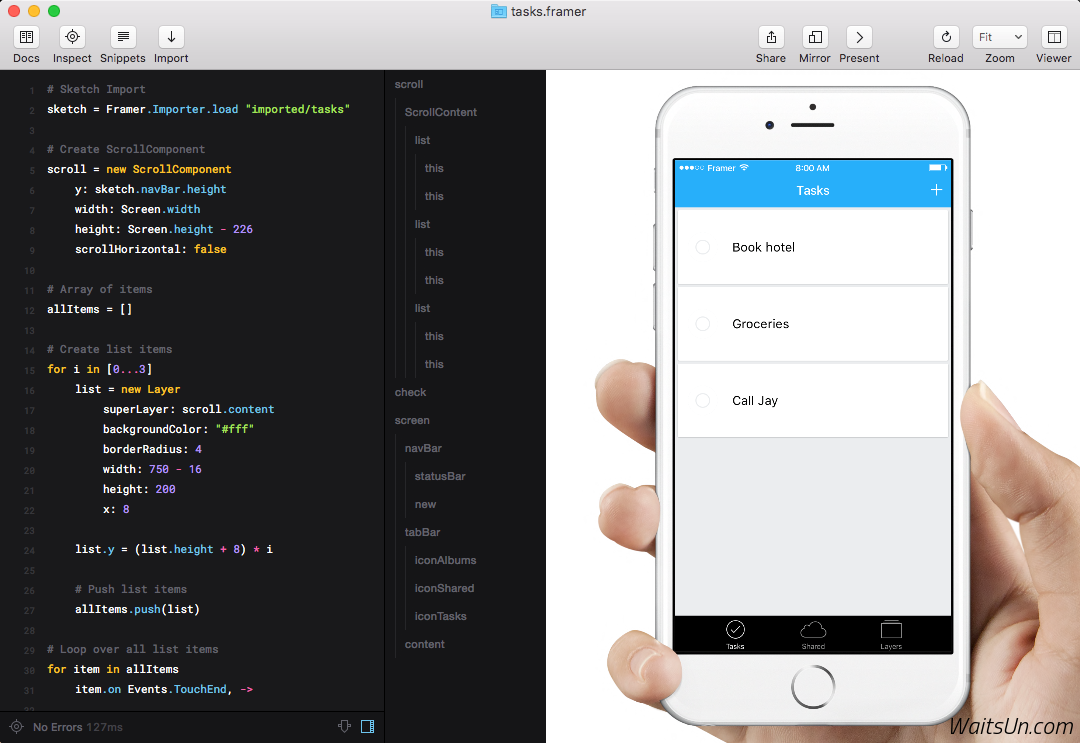The width and height of the screenshot is (1080, 743).
Task: Mark Call Jay task as done
Action: tap(703, 401)
